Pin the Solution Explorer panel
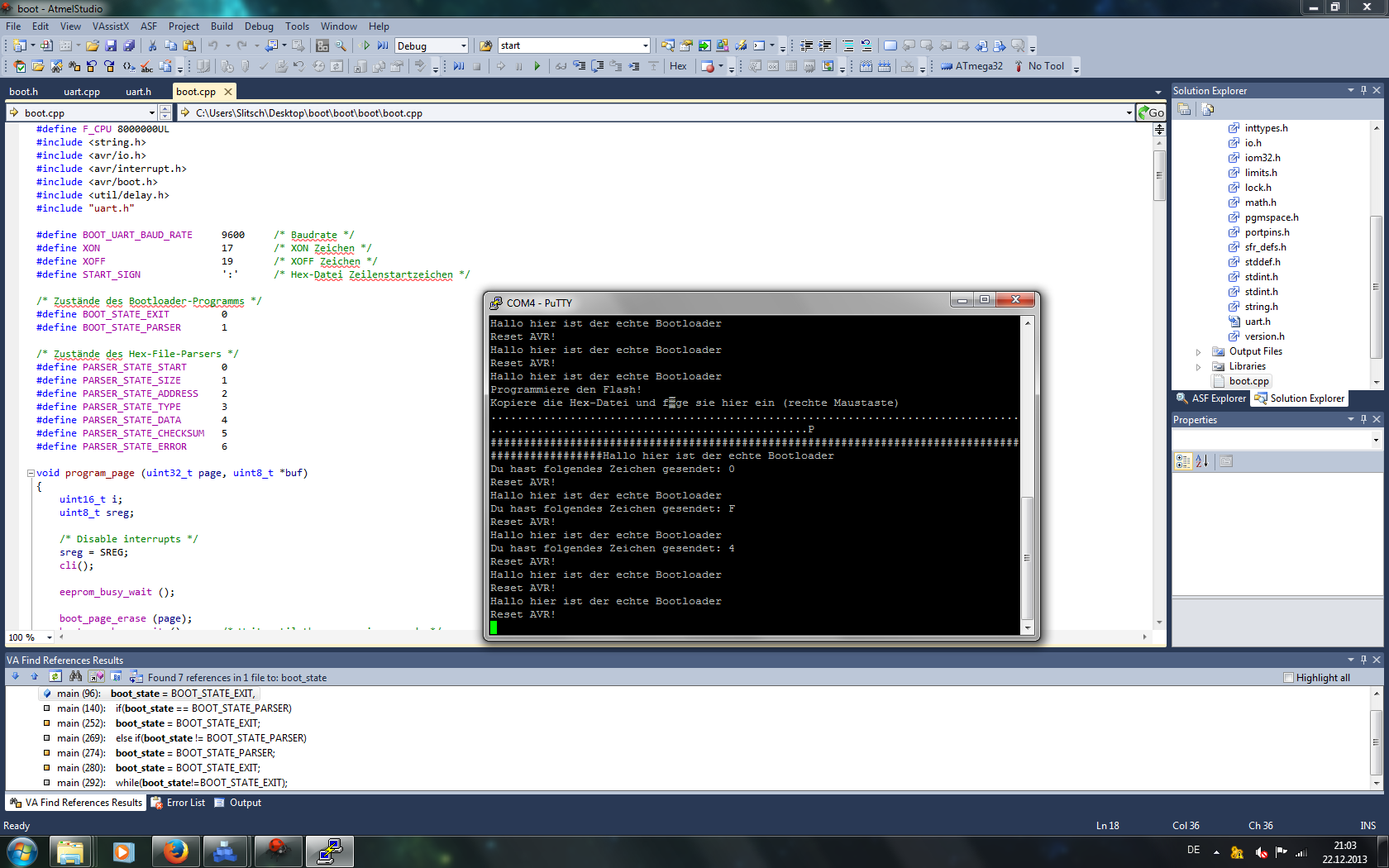 click(1363, 90)
